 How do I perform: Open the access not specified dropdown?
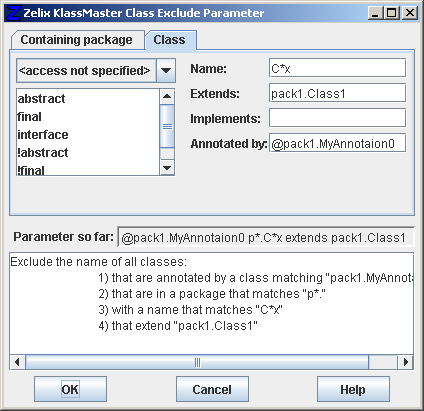click(x=96, y=71)
